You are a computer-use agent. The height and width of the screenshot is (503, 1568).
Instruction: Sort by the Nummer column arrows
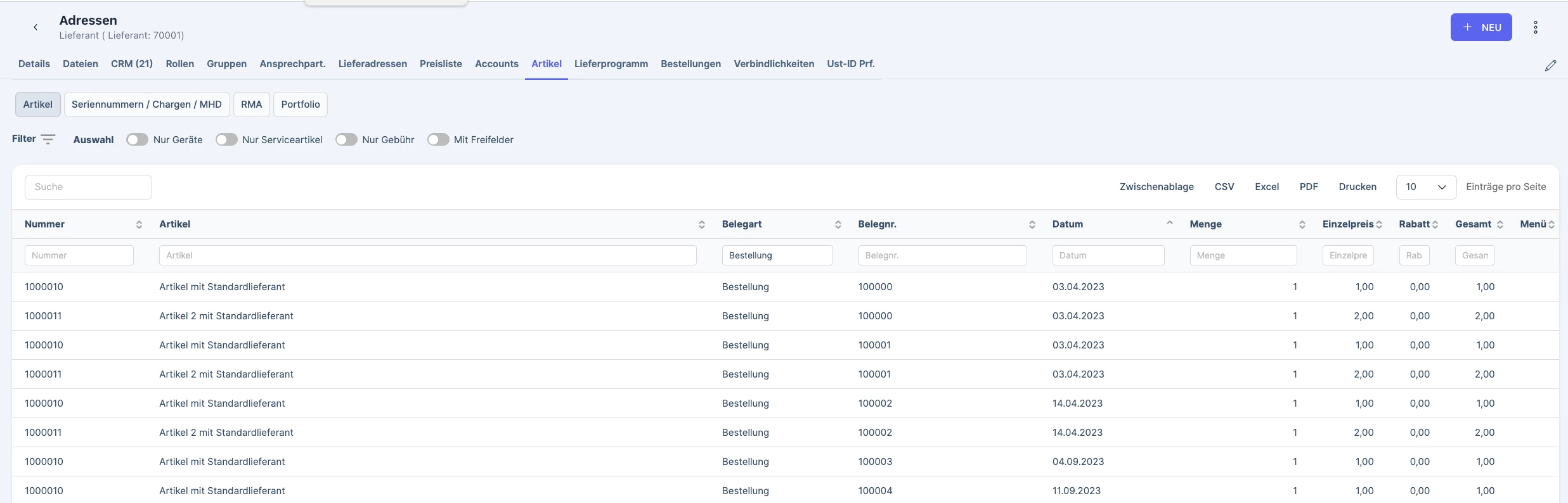tap(139, 224)
